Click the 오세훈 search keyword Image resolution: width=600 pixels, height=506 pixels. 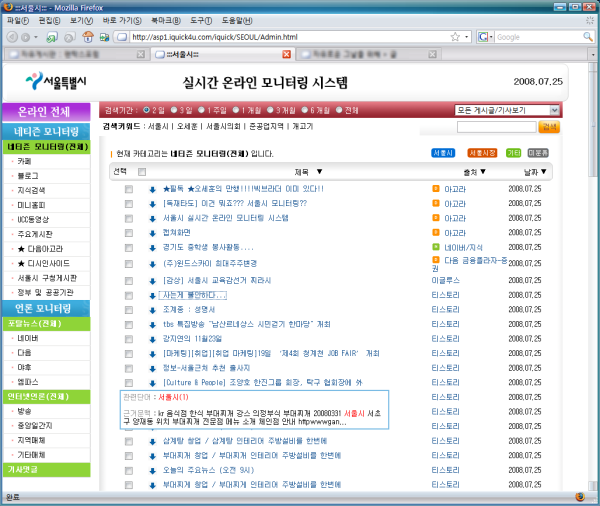187,126
